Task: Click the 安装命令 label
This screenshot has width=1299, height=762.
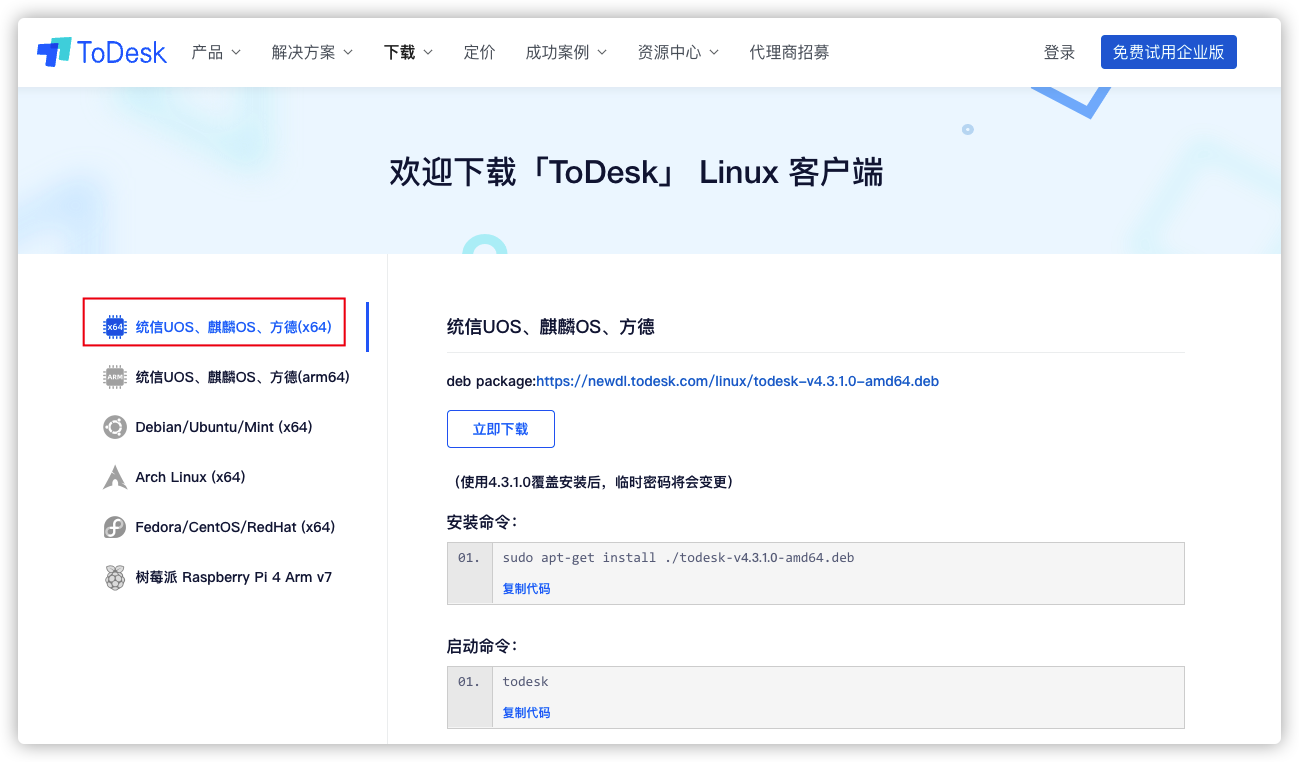Action: (x=482, y=522)
